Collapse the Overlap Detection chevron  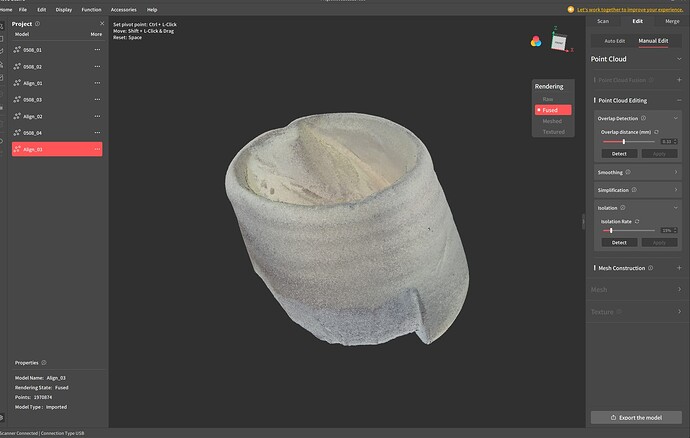click(676, 118)
